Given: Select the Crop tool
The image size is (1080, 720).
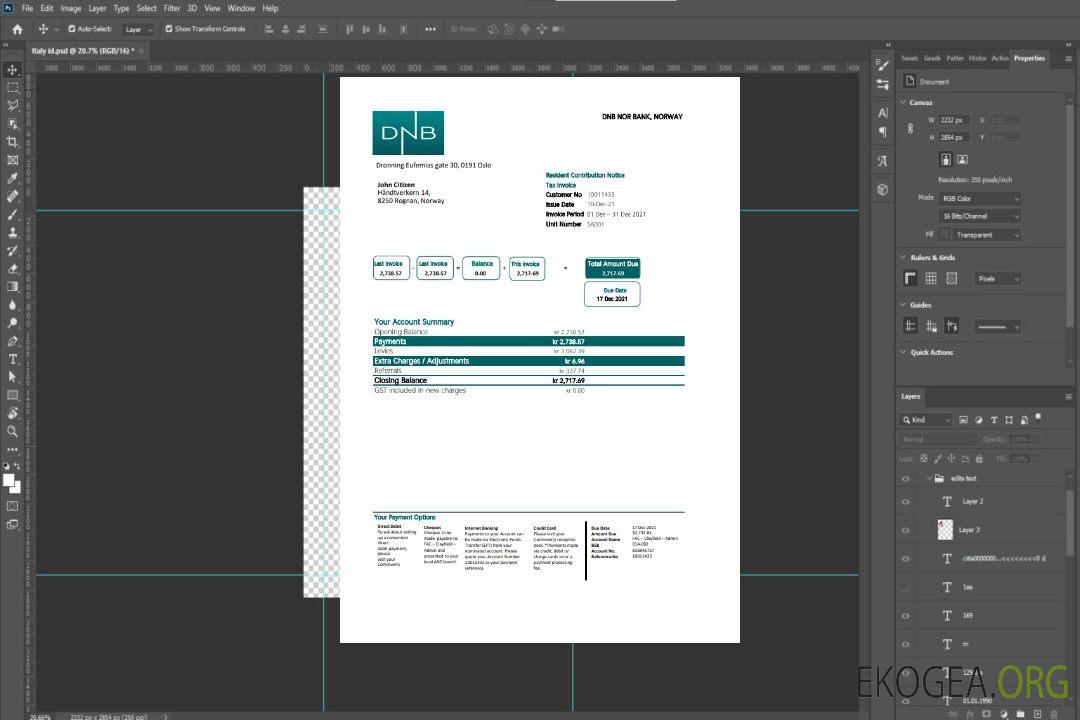Looking at the screenshot, I should (12, 142).
